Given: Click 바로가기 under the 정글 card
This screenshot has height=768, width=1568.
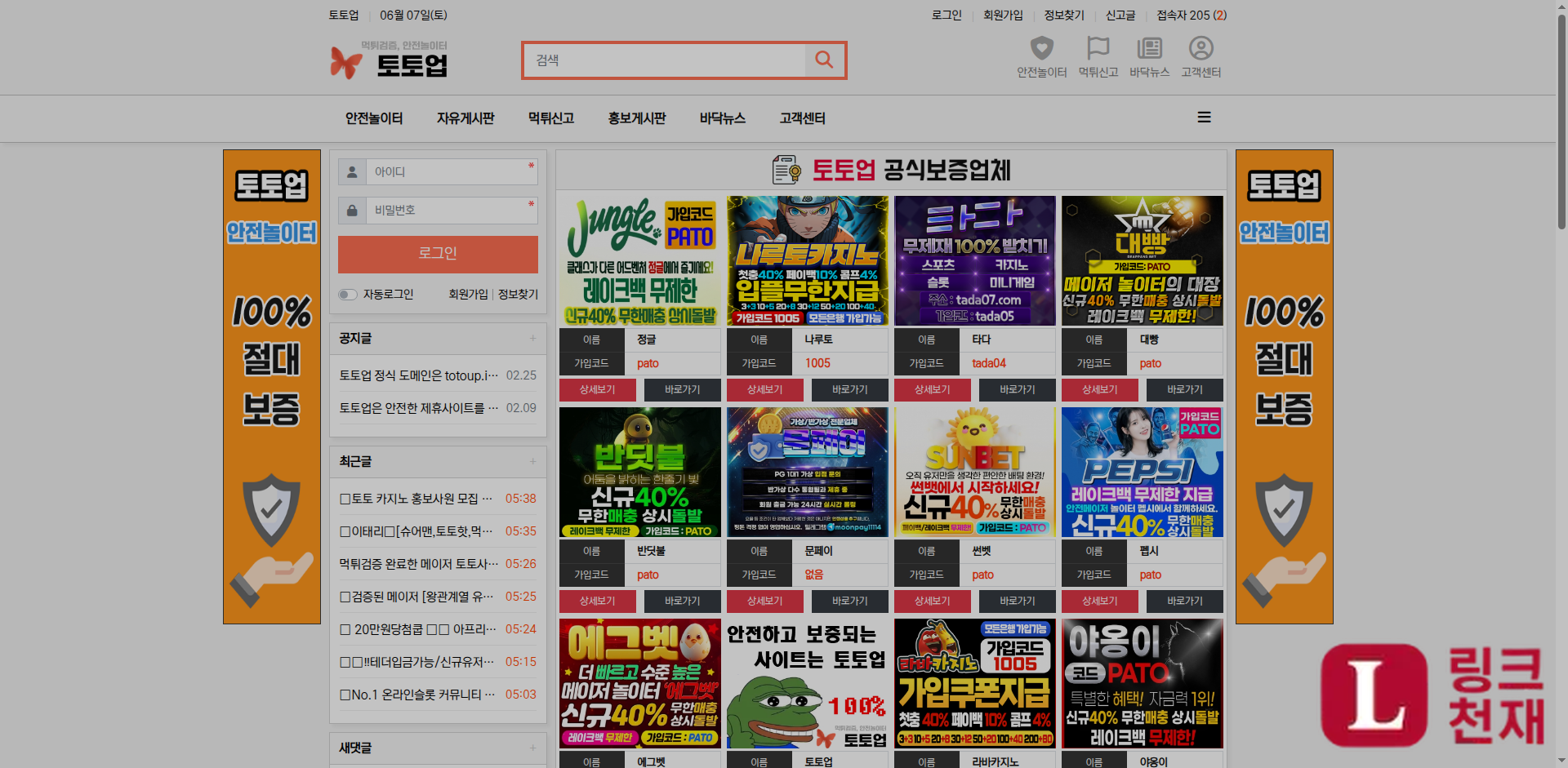Looking at the screenshot, I should (683, 390).
